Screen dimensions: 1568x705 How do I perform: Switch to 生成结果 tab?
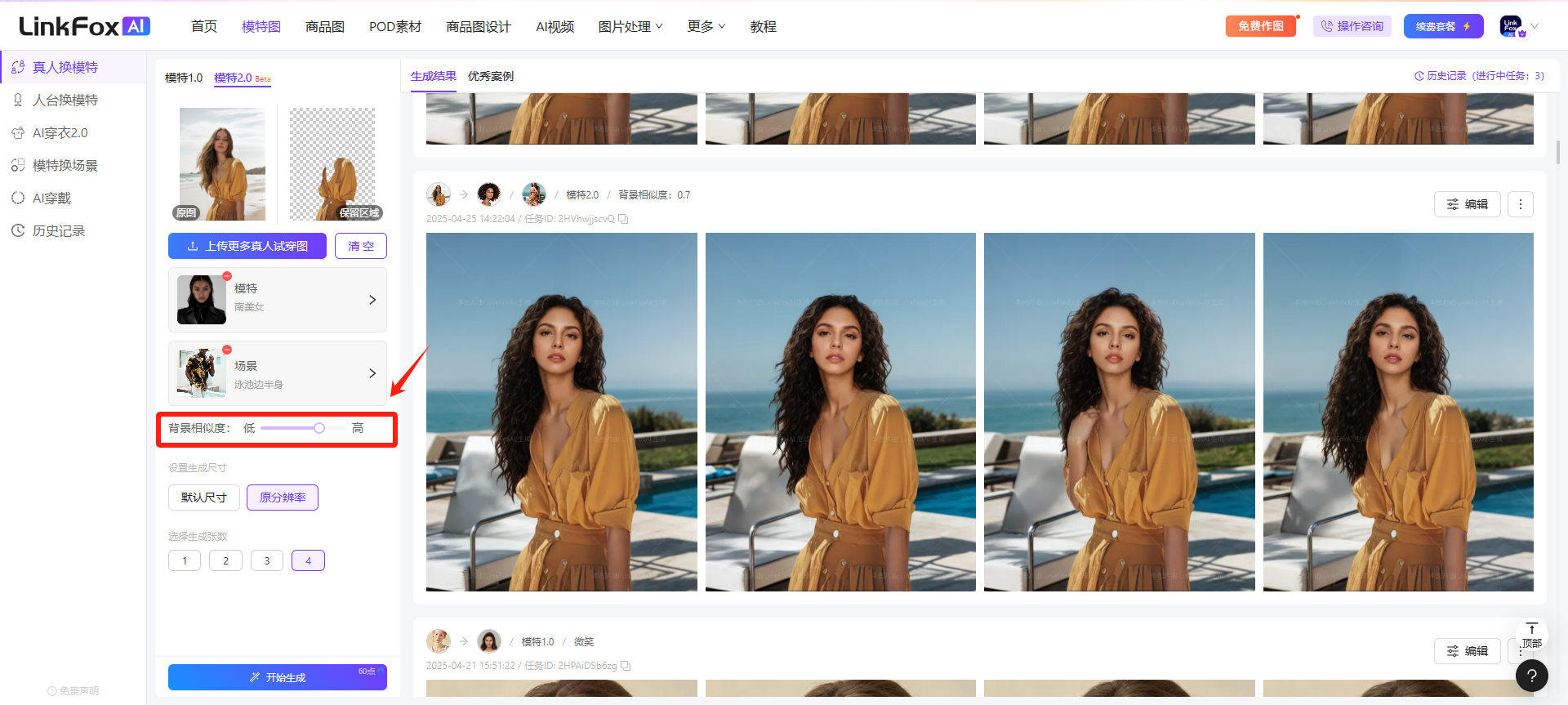[x=434, y=76]
